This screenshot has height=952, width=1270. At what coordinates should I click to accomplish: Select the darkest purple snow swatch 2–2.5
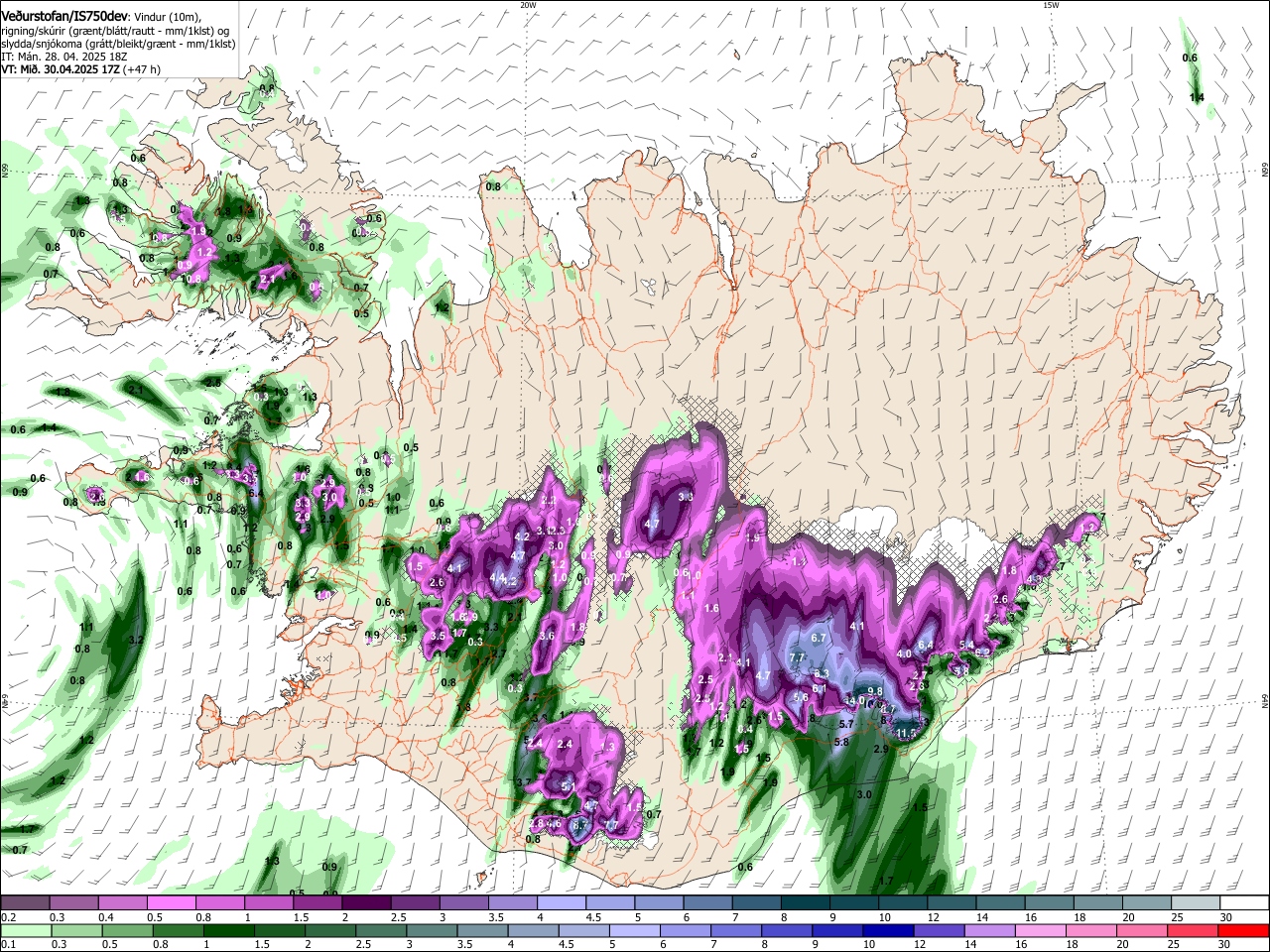[367, 903]
